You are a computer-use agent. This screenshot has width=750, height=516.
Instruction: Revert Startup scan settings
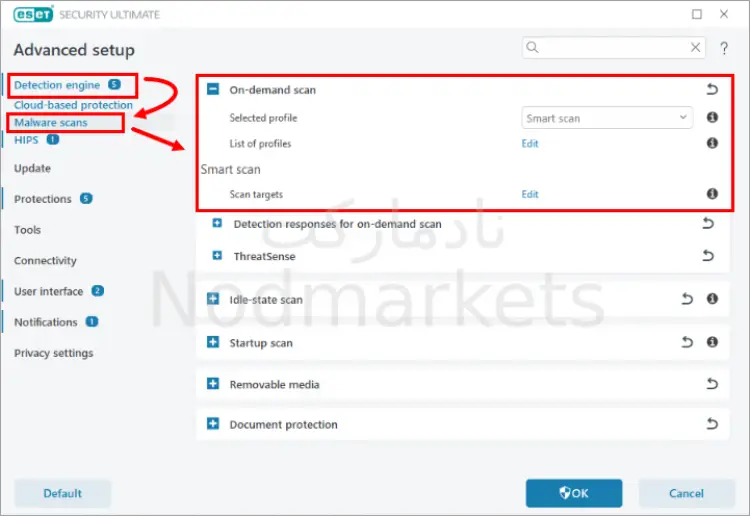point(687,342)
